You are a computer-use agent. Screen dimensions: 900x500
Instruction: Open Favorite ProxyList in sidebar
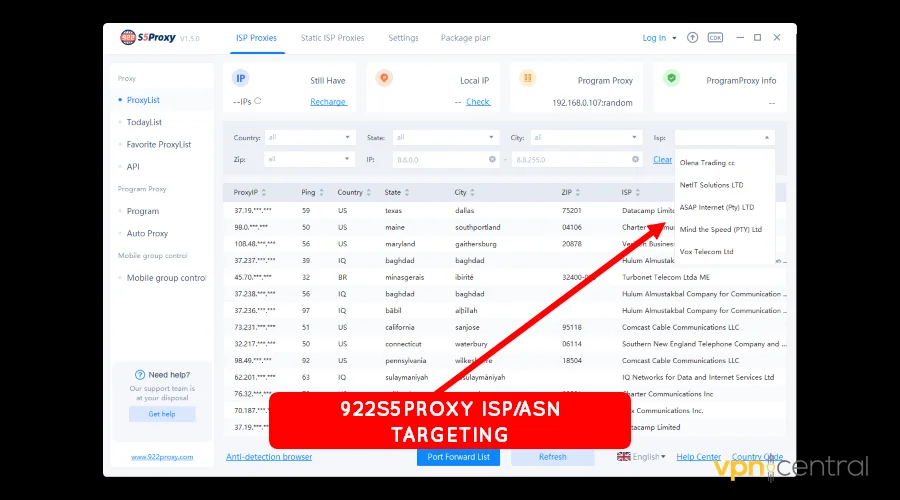[158, 145]
